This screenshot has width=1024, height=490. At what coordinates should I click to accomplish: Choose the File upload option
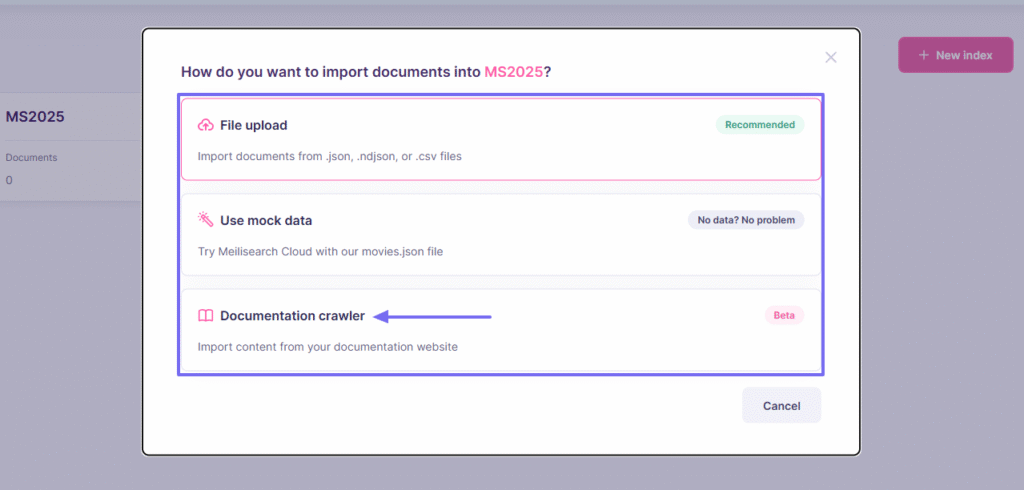pos(501,139)
